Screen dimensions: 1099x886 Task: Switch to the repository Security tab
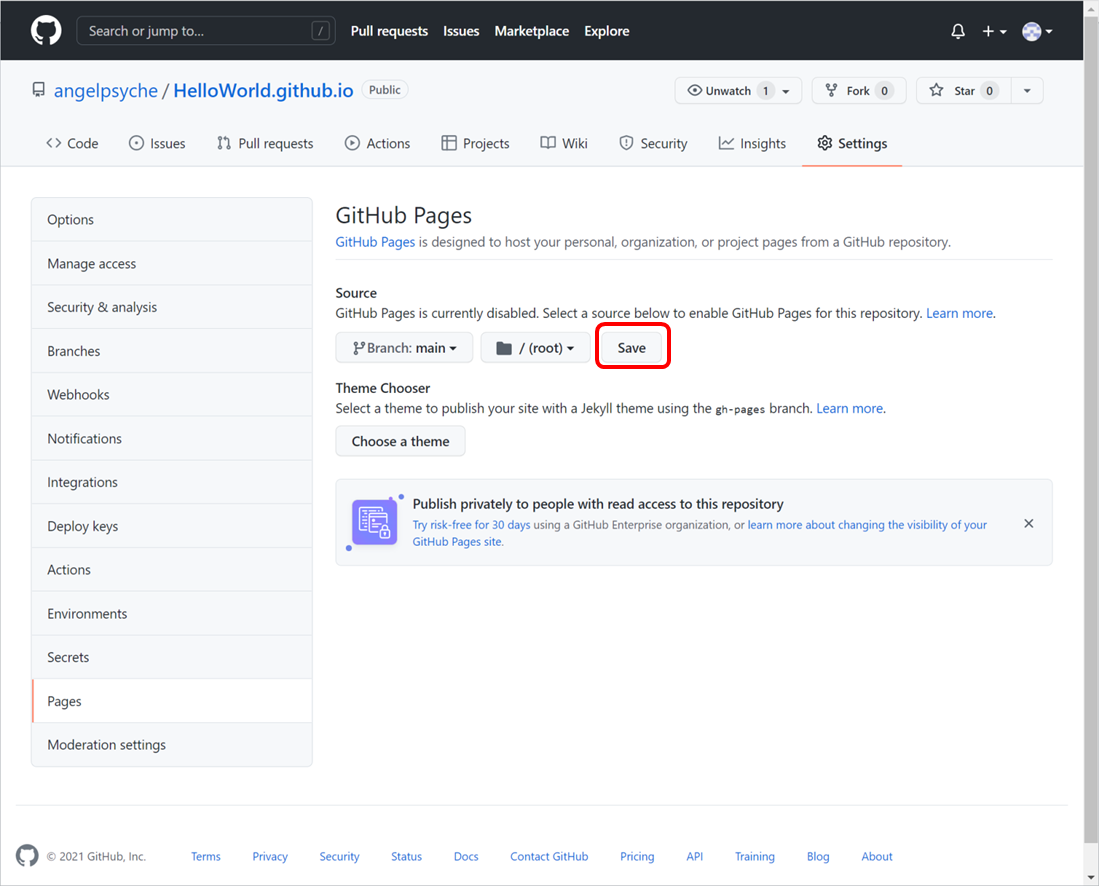653,143
